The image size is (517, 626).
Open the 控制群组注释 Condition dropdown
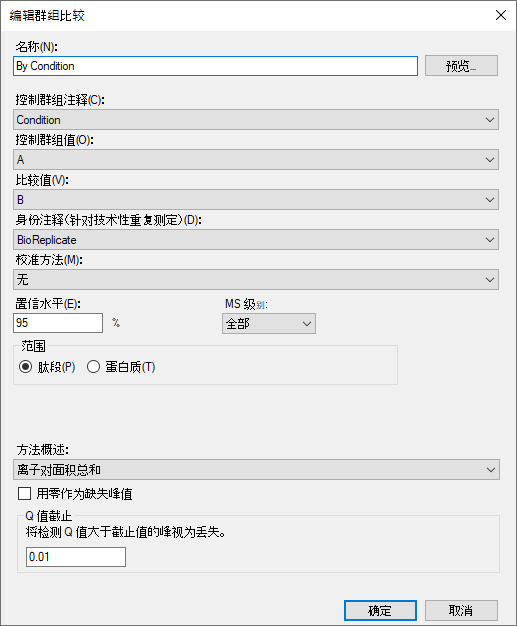click(256, 120)
